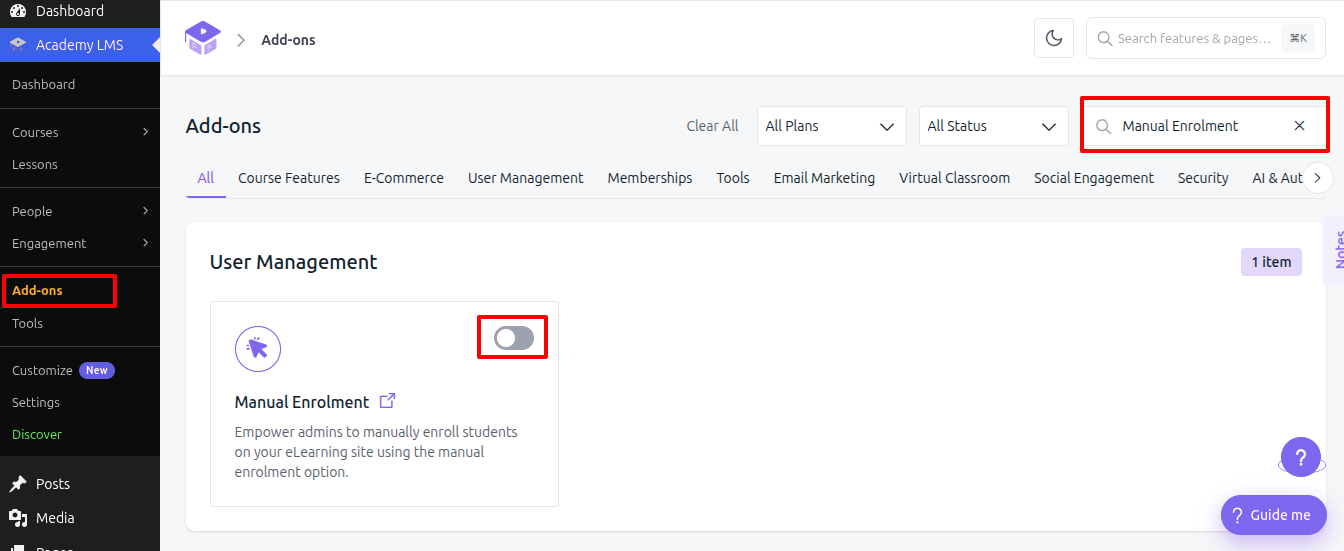The height and width of the screenshot is (551, 1344).
Task: Switch to Security tab
Action: pyautogui.click(x=1203, y=178)
